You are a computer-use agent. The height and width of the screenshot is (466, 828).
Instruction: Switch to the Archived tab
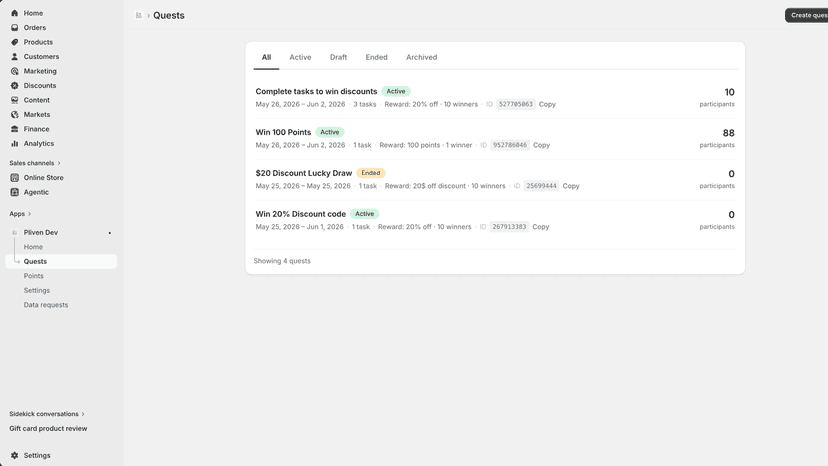point(421,57)
